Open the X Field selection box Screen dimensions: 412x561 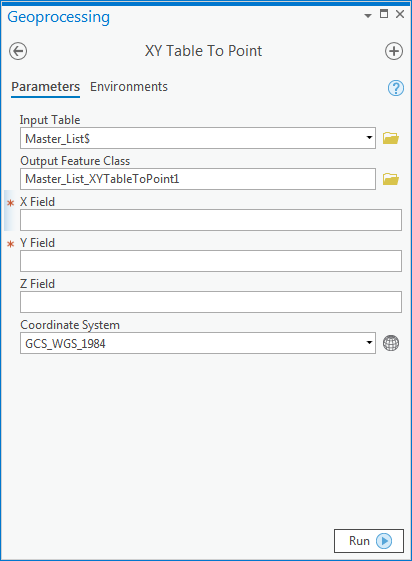211,220
